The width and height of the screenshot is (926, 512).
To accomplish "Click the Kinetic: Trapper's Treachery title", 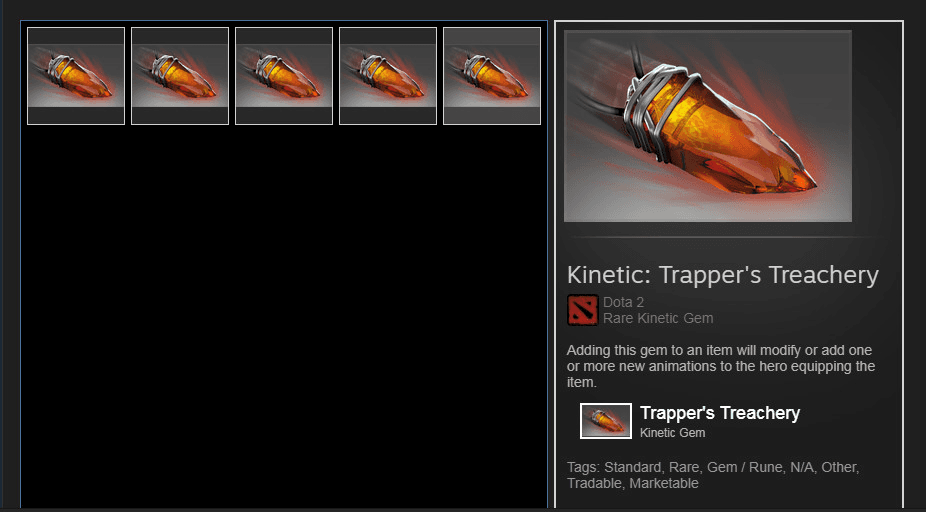I will (722, 275).
